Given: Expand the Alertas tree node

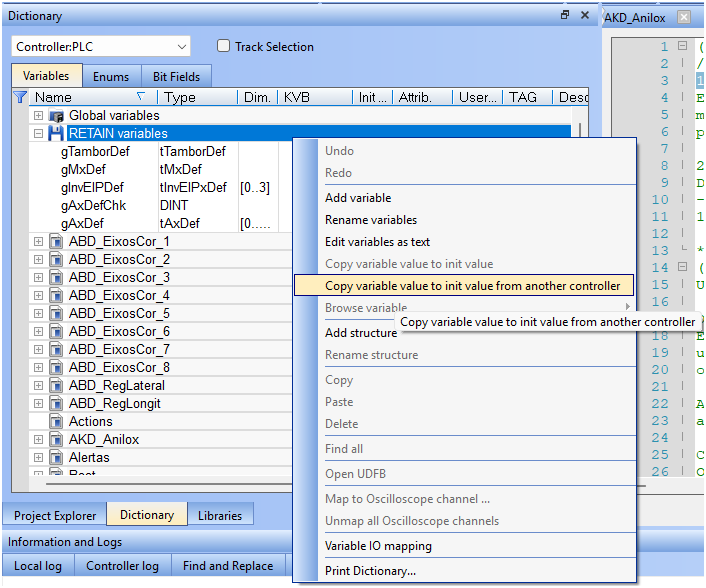Looking at the screenshot, I should (x=38, y=458).
